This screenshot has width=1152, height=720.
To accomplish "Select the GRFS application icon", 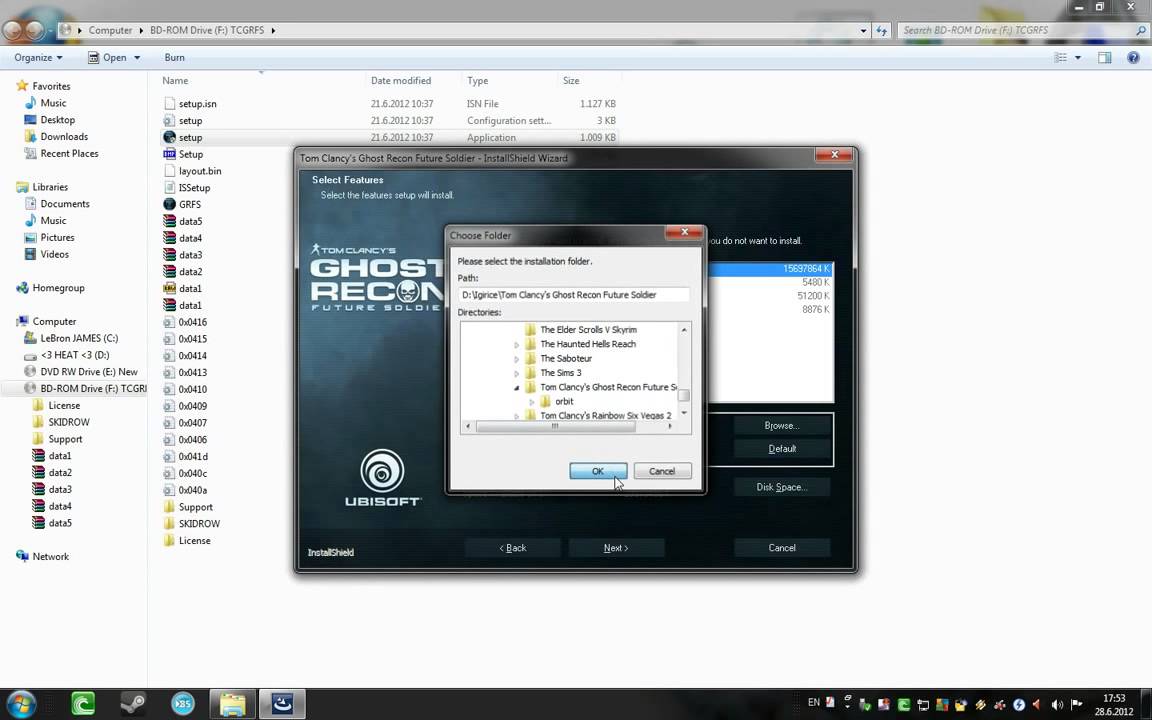I will [170, 204].
